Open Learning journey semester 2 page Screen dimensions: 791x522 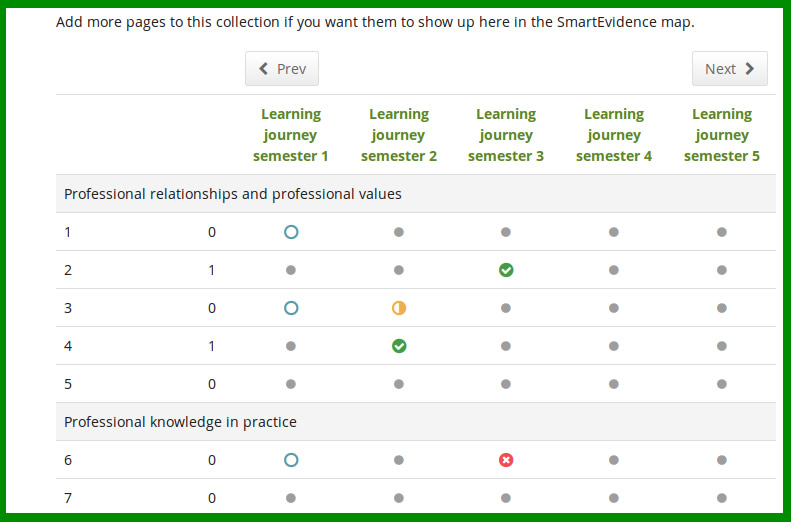(399, 135)
